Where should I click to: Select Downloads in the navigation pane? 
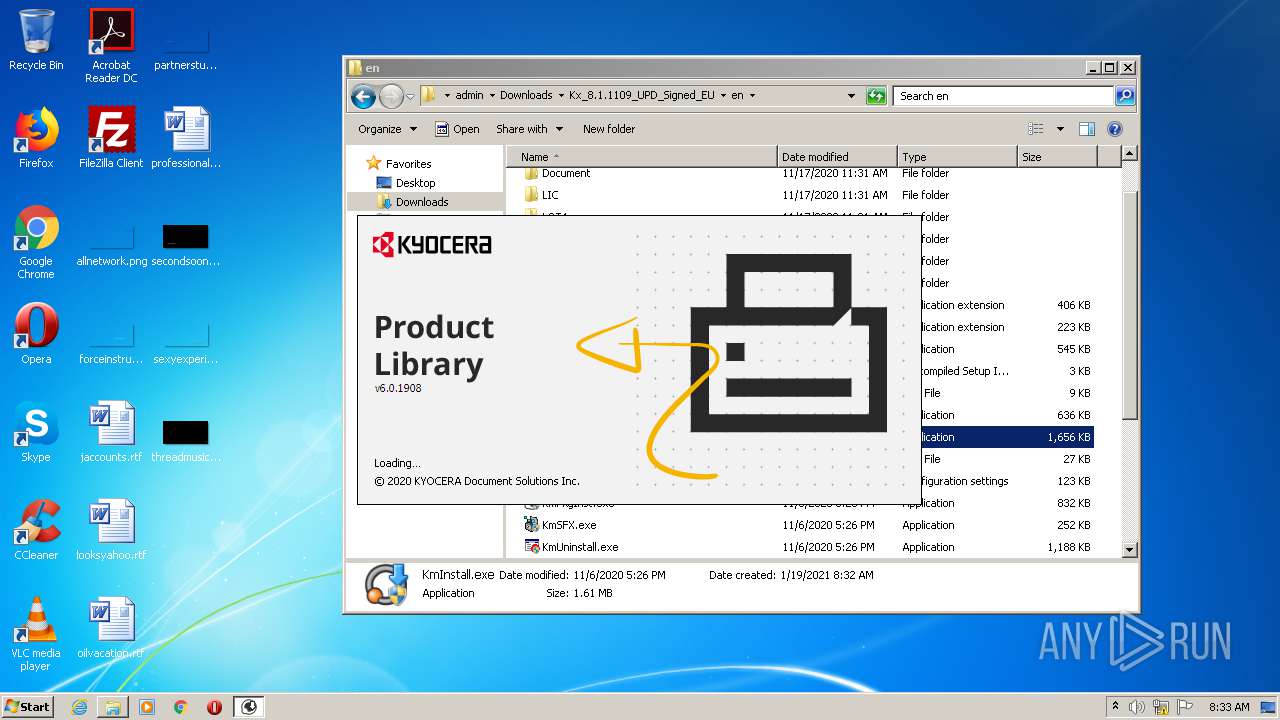coord(421,202)
